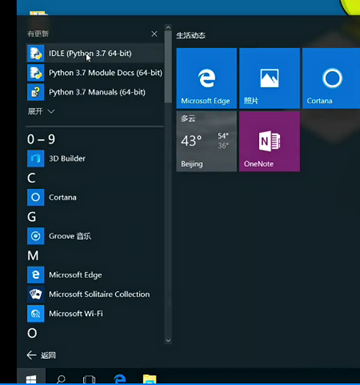Open the Beijing weather tile
The image size is (360, 385).
[x=207, y=141]
